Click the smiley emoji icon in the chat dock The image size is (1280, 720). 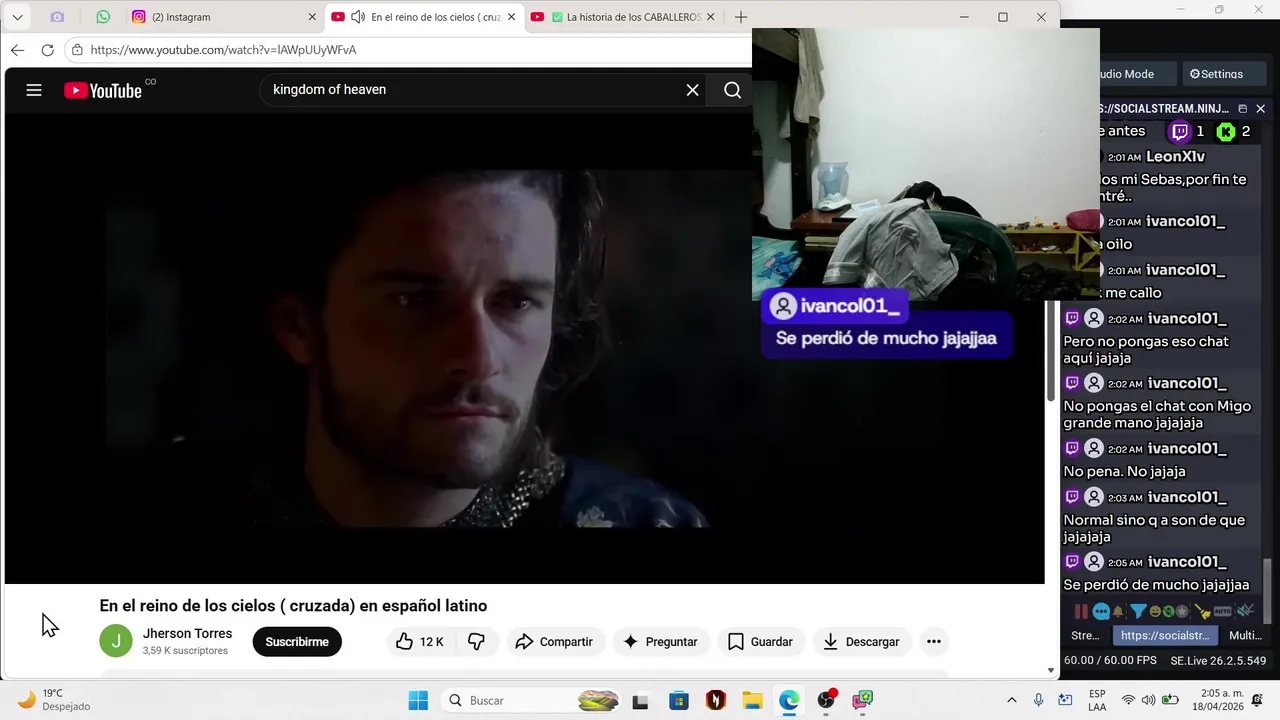[x=1155, y=611]
